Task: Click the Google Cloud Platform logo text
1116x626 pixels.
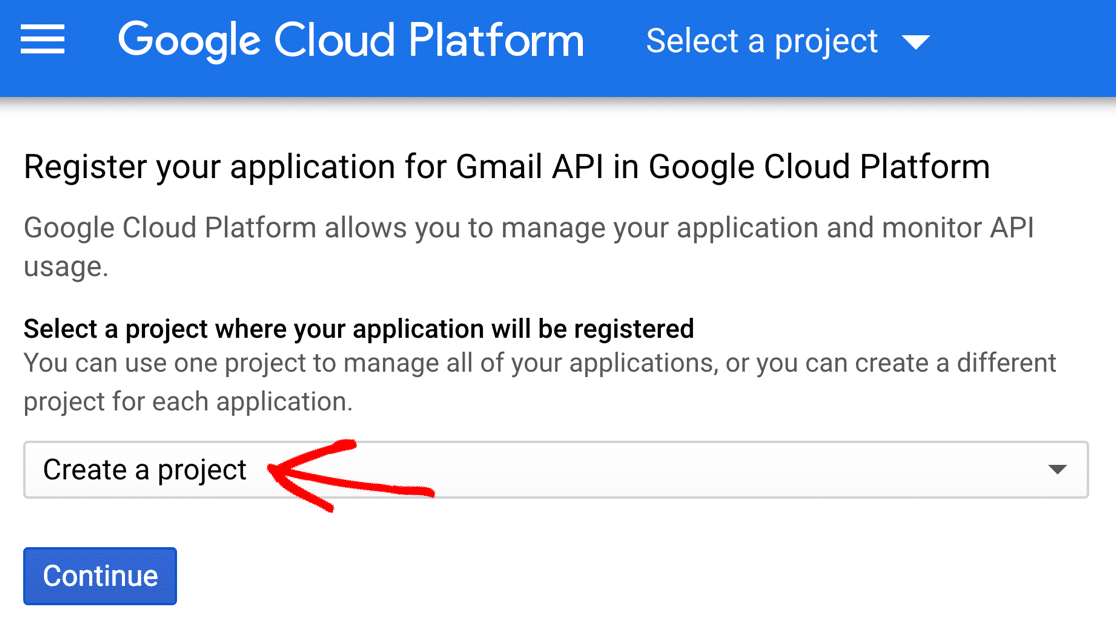Action: pos(351,41)
